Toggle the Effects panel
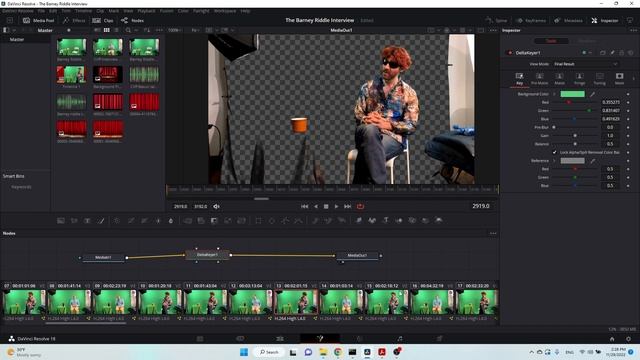The height and width of the screenshot is (360, 640). click(74, 20)
